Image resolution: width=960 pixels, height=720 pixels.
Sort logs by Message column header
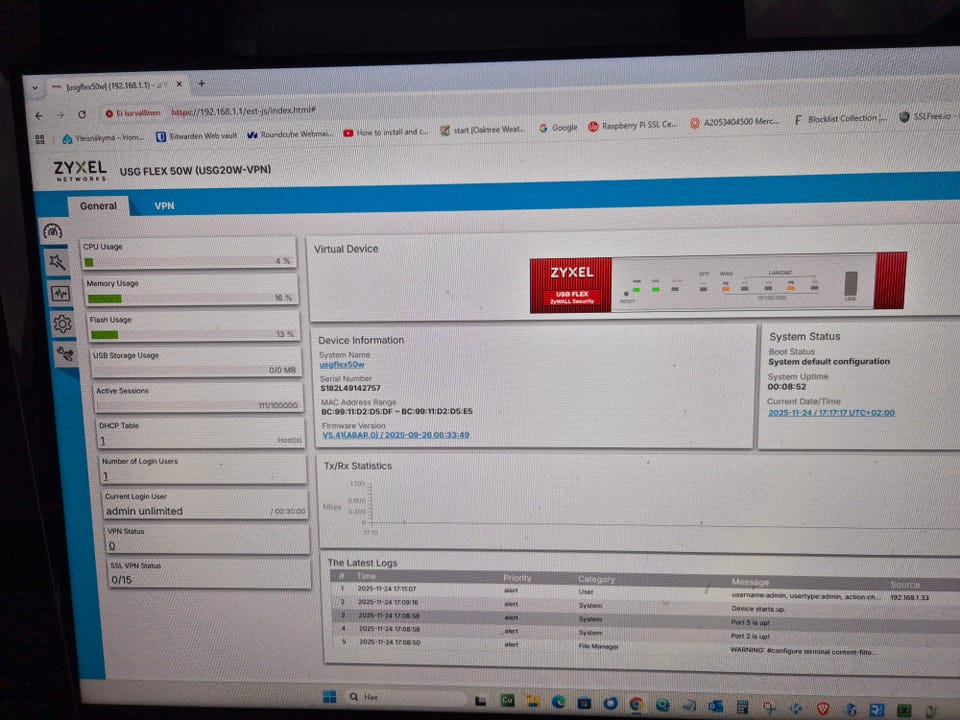coord(750,582)
